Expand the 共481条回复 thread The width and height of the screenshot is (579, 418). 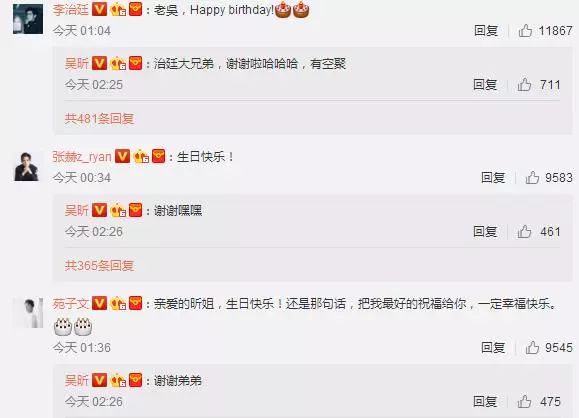[x=99, y=119]
